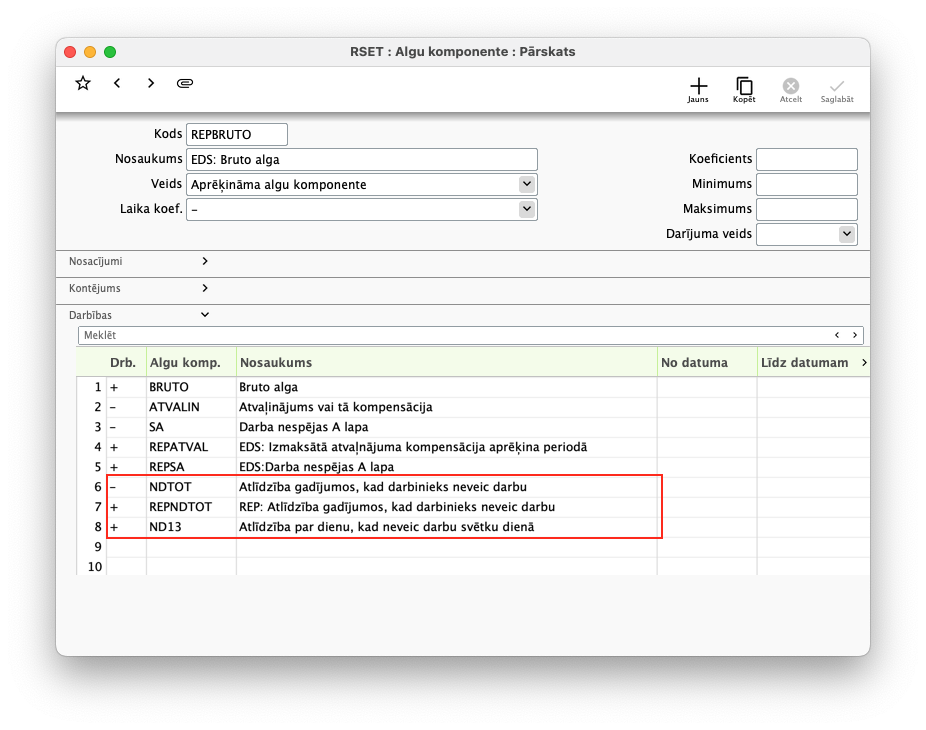Click the Koeficients input field
Screen dimensions: 926x730
806,159
